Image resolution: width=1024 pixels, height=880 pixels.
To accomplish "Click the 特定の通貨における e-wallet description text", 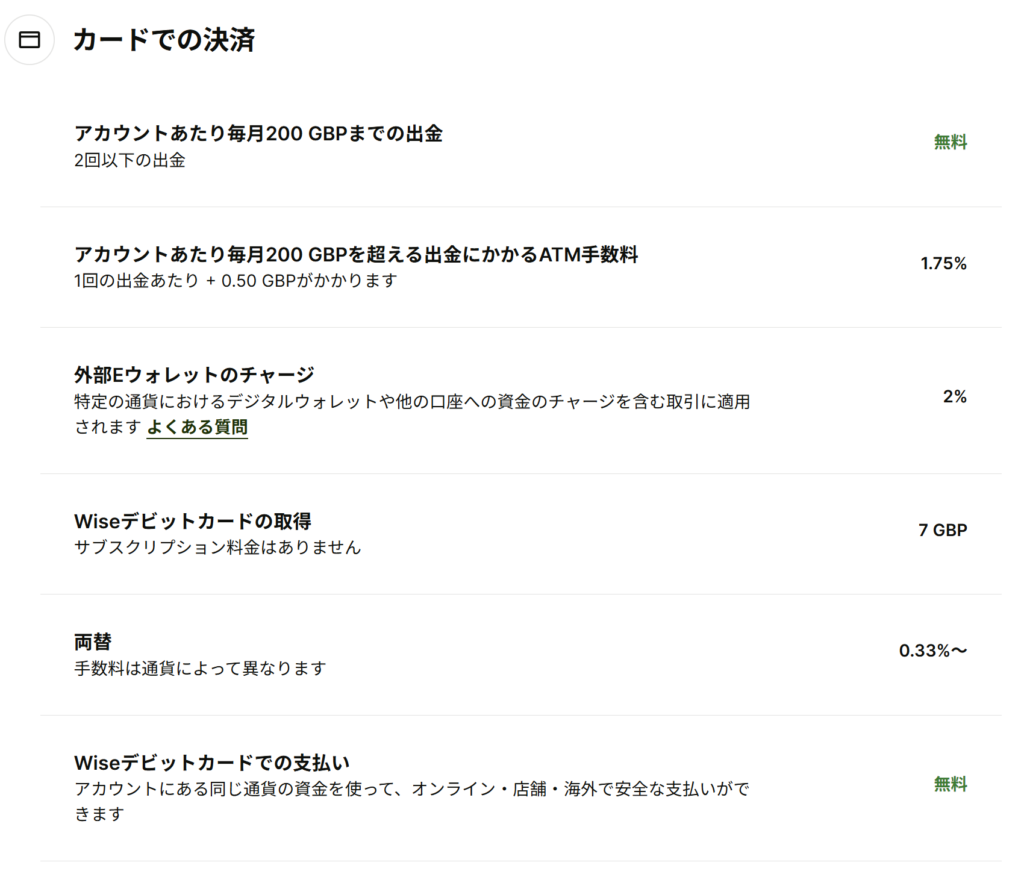I will click(x=412, y=403).
